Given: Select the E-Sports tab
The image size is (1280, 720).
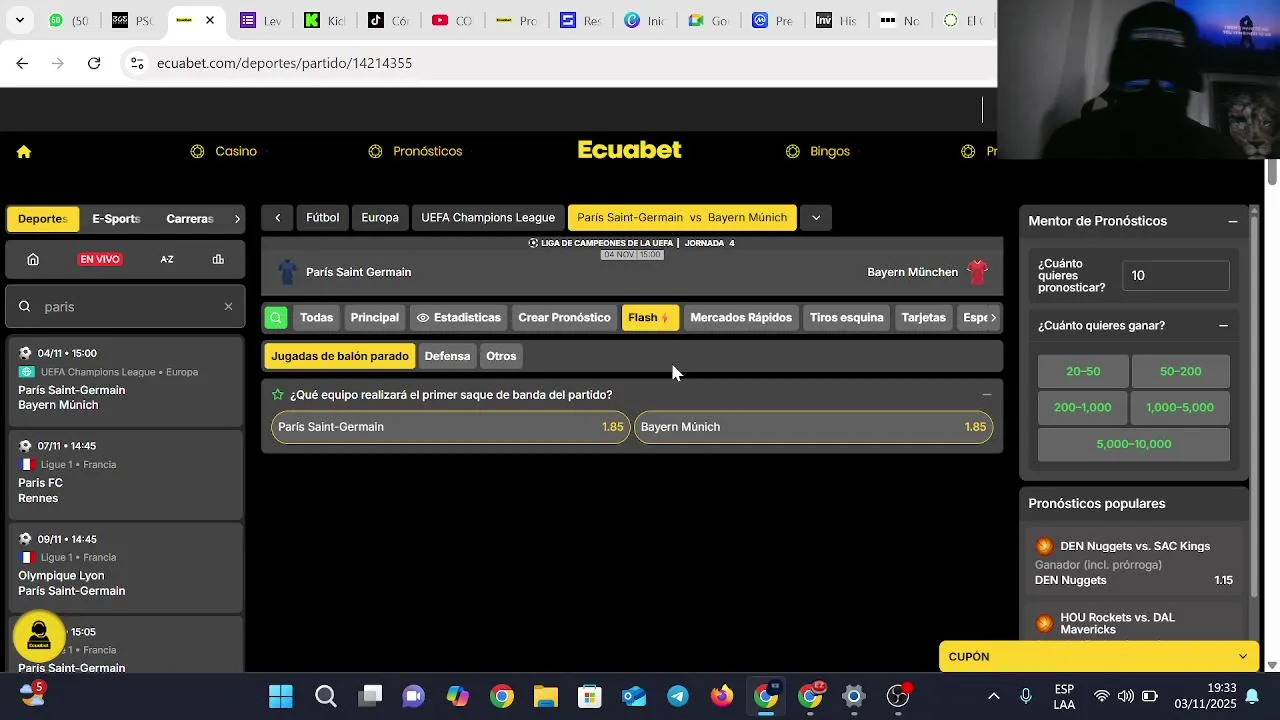Looking at the screenshot, I should 116,219.
